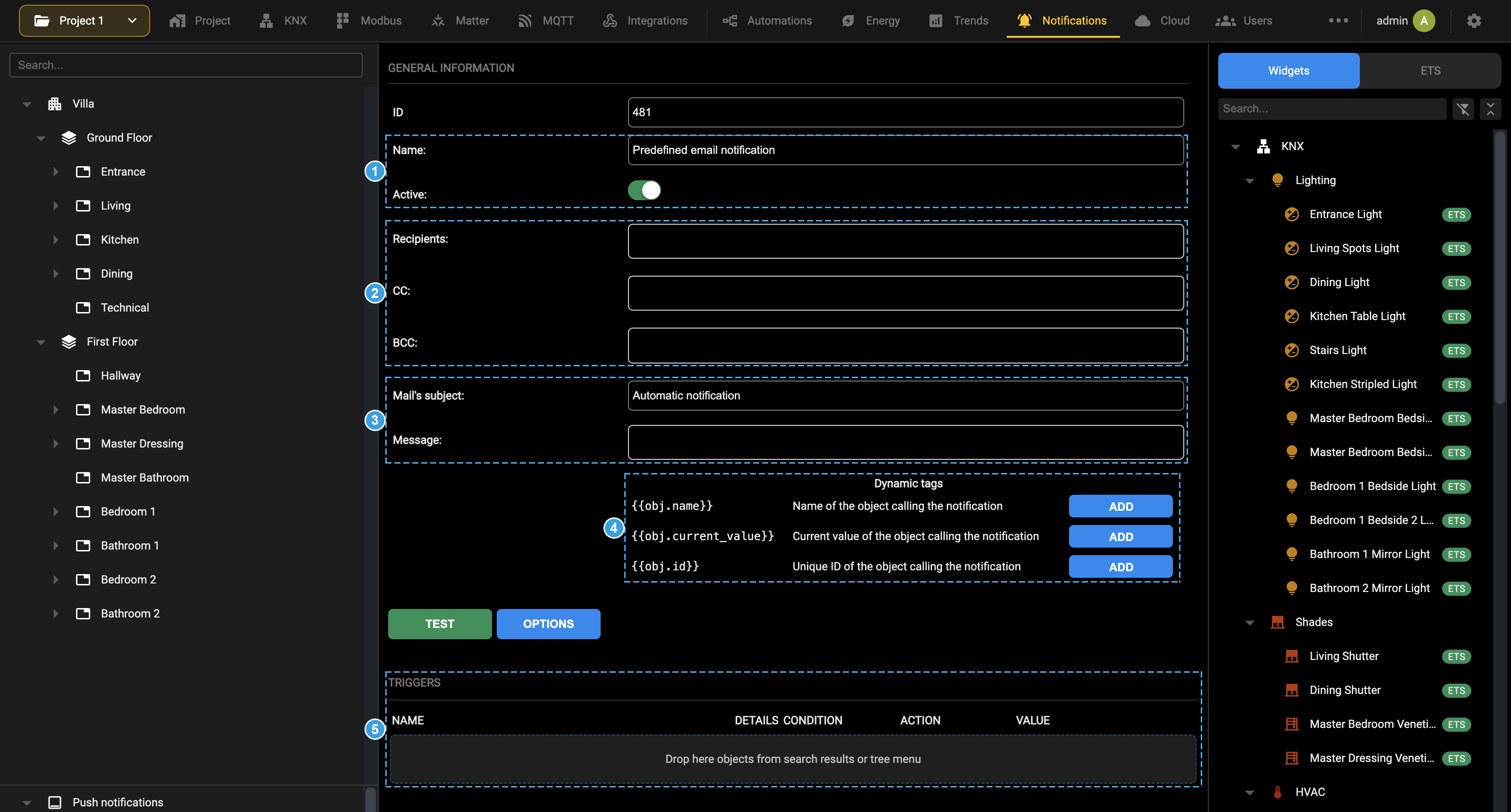
Task: Click the Message input field
Action: point(906,442)
